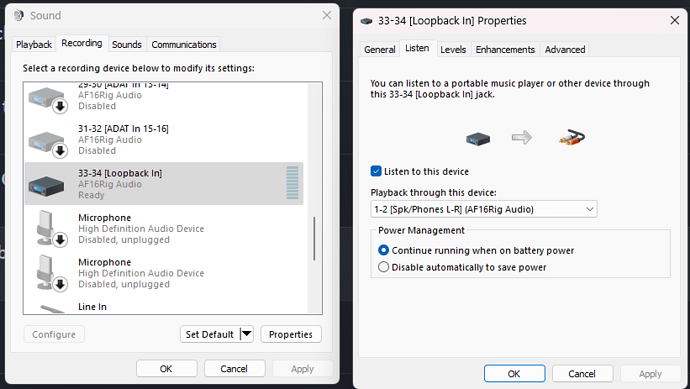Click the RCA cable output icon
The image size is (690, 389).
572,138
